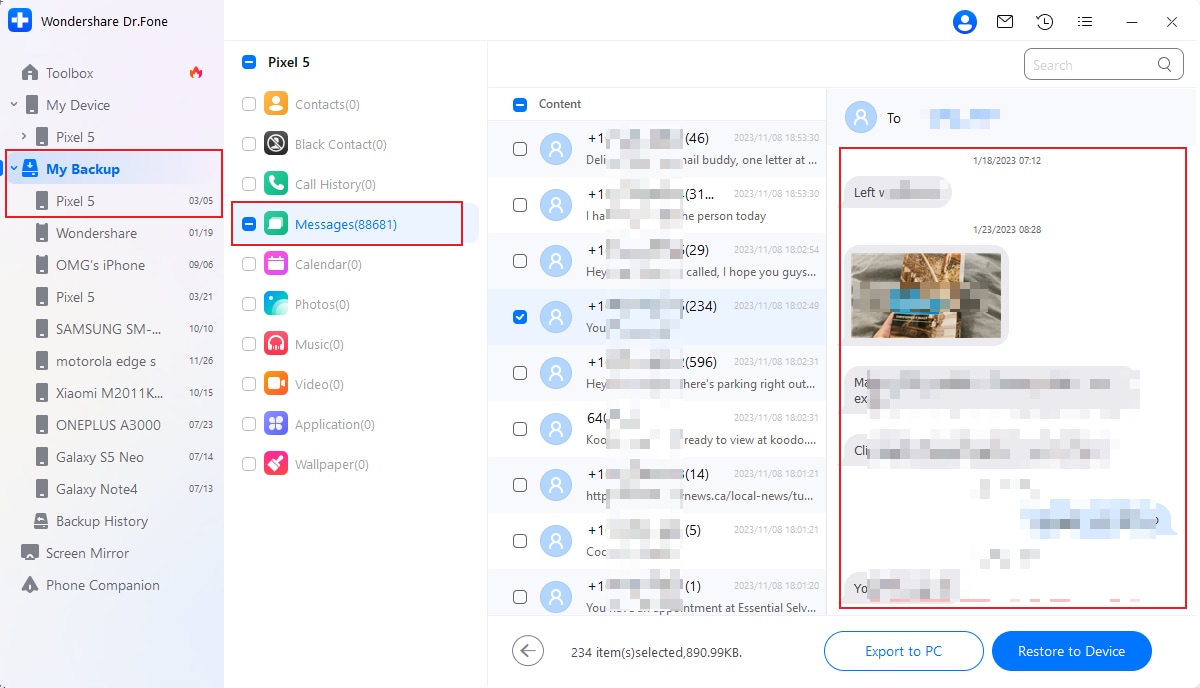Open Phone Companion in sidebar
The image size is (1200, 688).
[x=103, y=585]
